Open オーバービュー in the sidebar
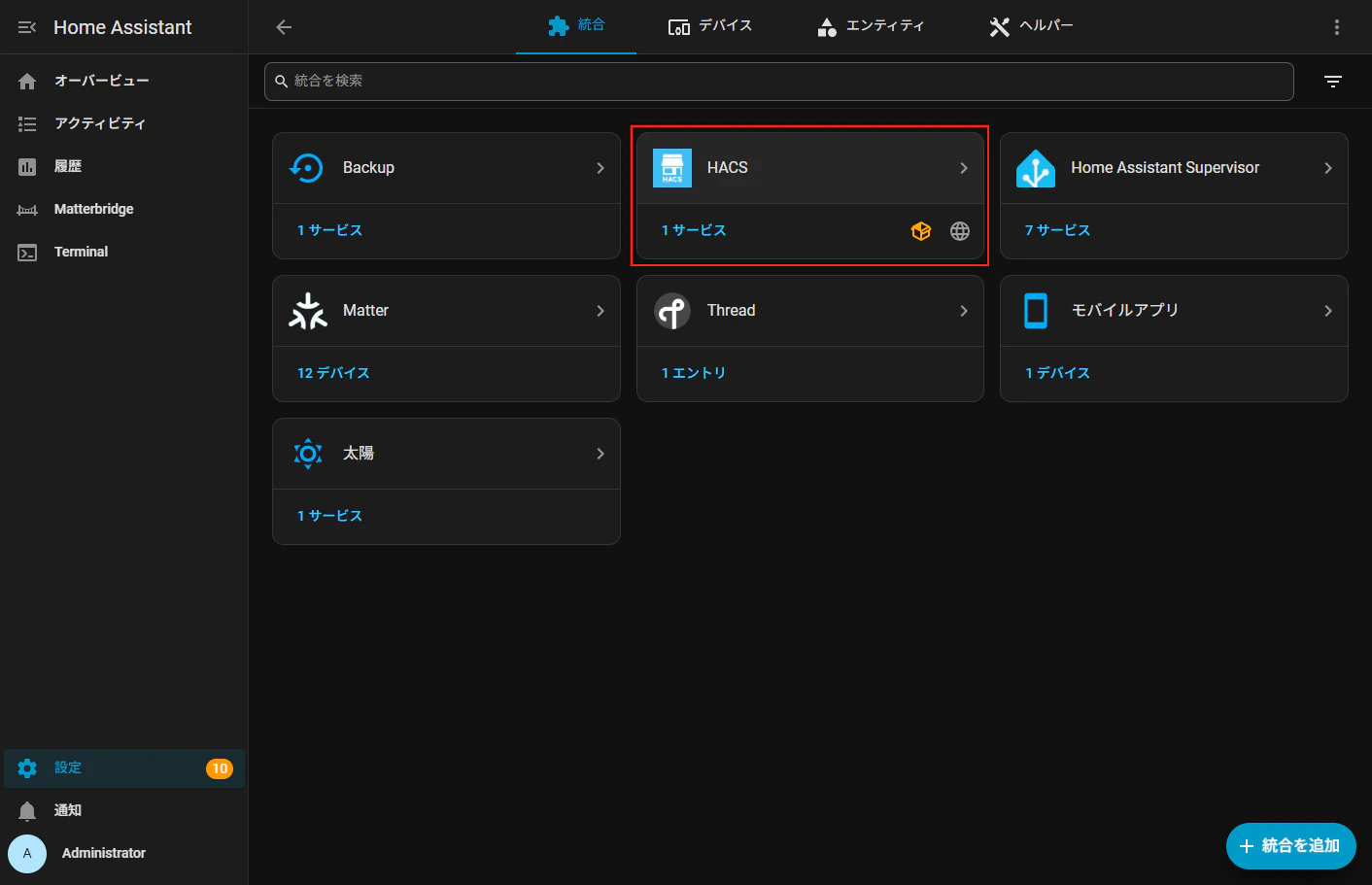This screenshot has width=1372, height=885. coord(124,82)
